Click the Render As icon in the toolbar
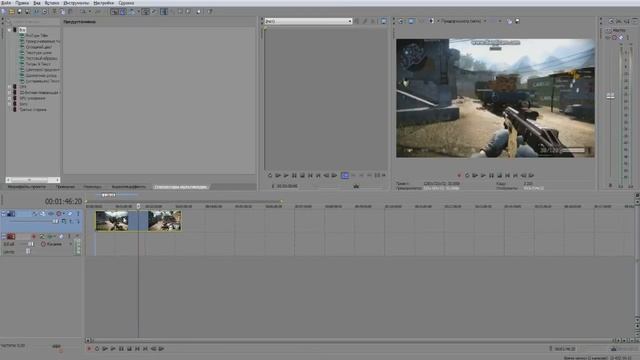Viewport: 640px width, 360px height. click(x=36, y=12)
